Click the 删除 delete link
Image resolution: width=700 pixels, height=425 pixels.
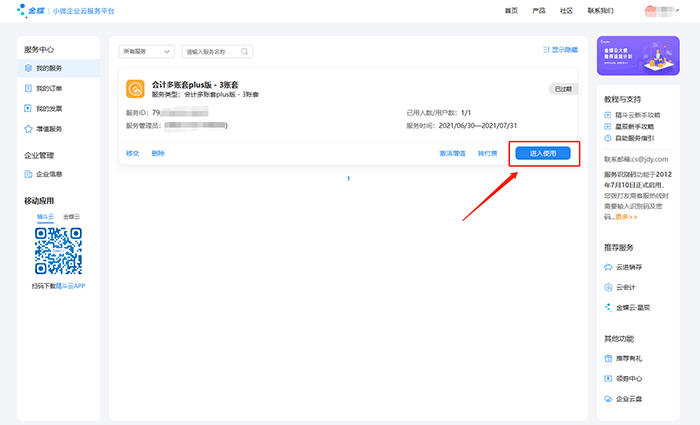(158, 153)
